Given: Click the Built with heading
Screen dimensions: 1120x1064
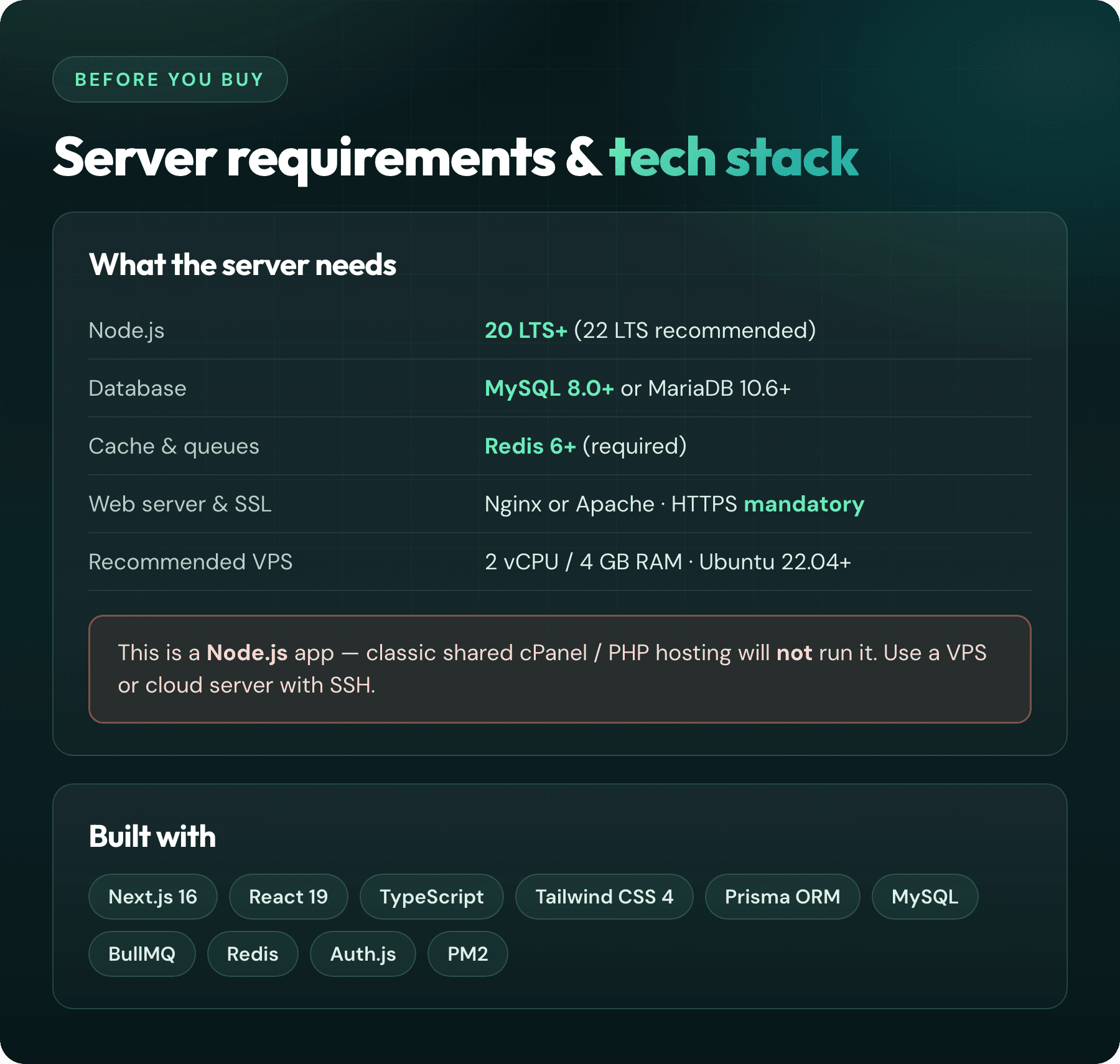Looking at the screenshot, I should pos(152,836).
